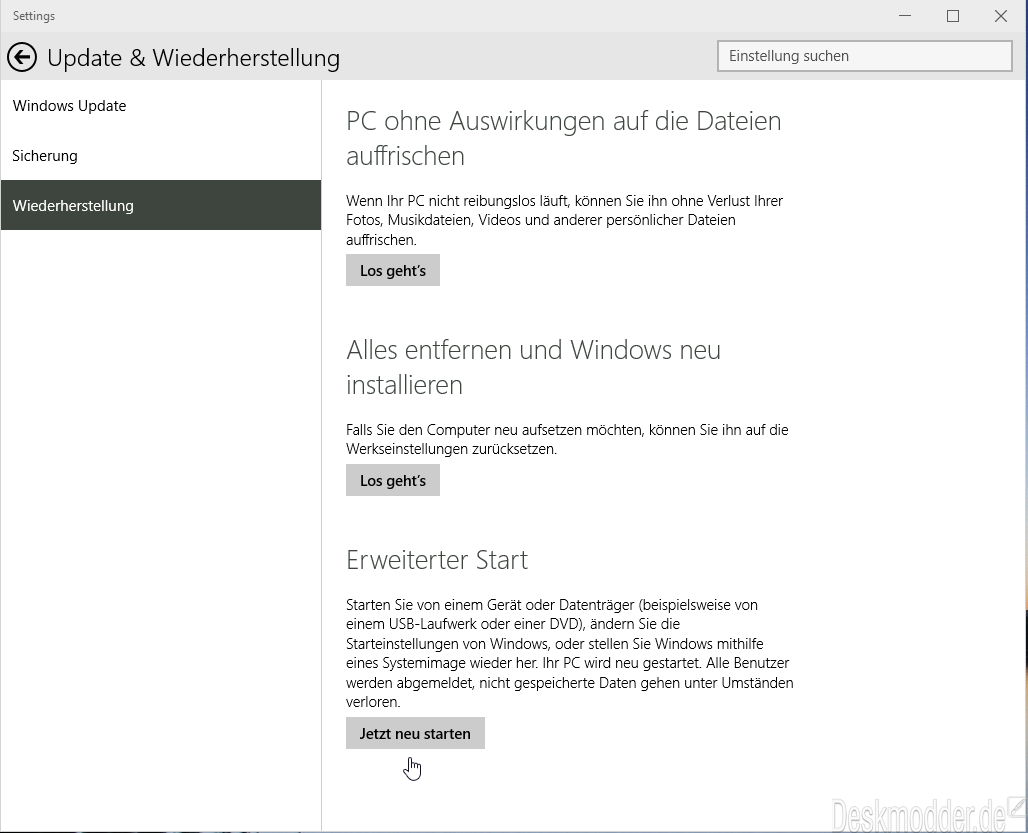
Task: Click Los geht's under Alles entfernen
Action: pyautogui.click(x=393, y=480)
